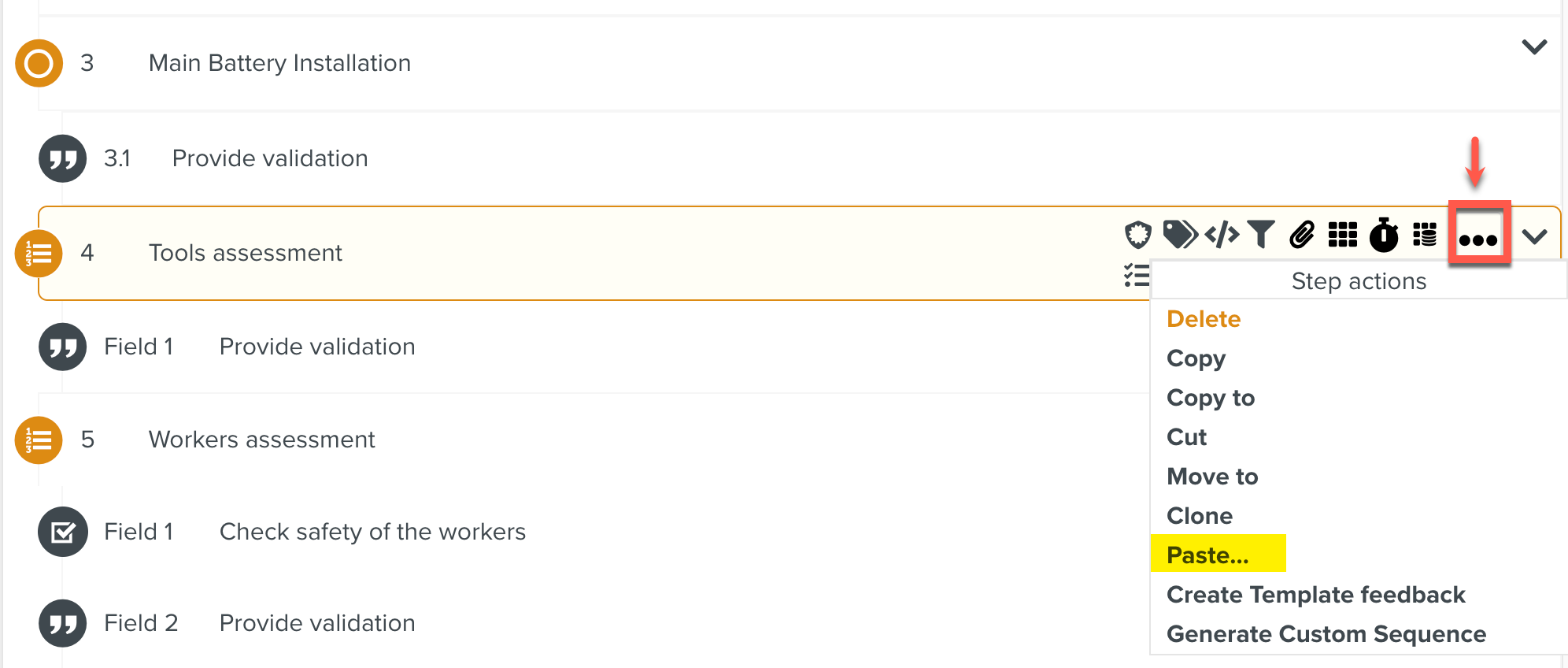The width and height of the screenshot is (1568, 668).
Task: Choose Paste... in the step actions menu
Action: (x=1207, y=555)
